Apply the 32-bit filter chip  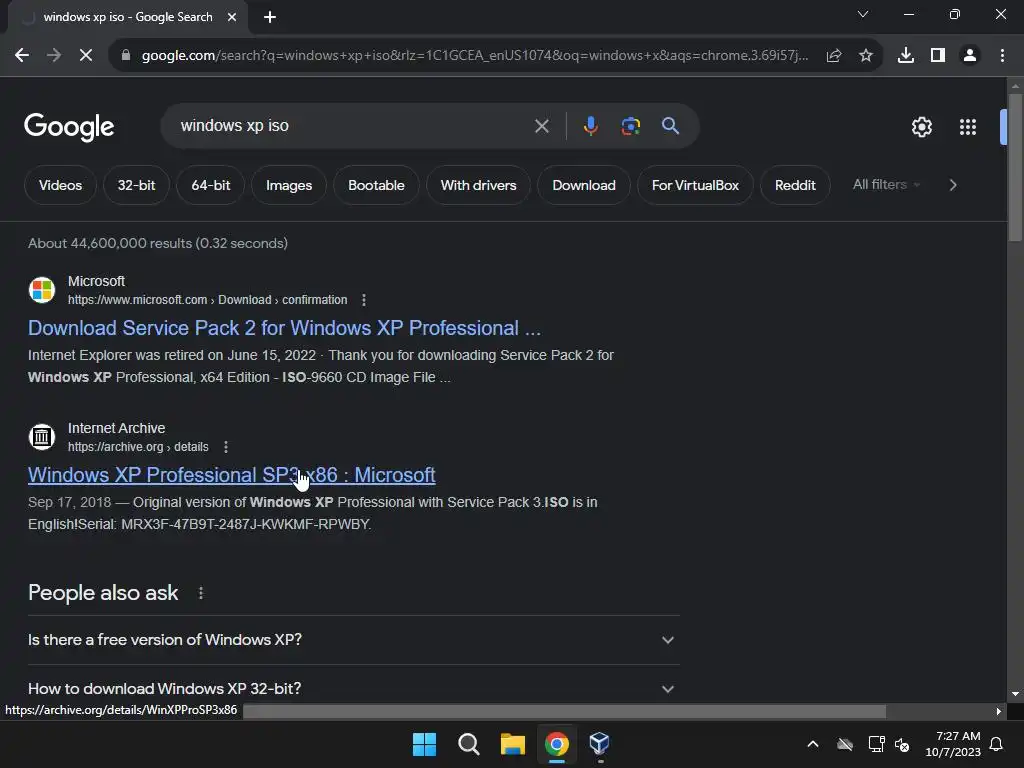136,185
